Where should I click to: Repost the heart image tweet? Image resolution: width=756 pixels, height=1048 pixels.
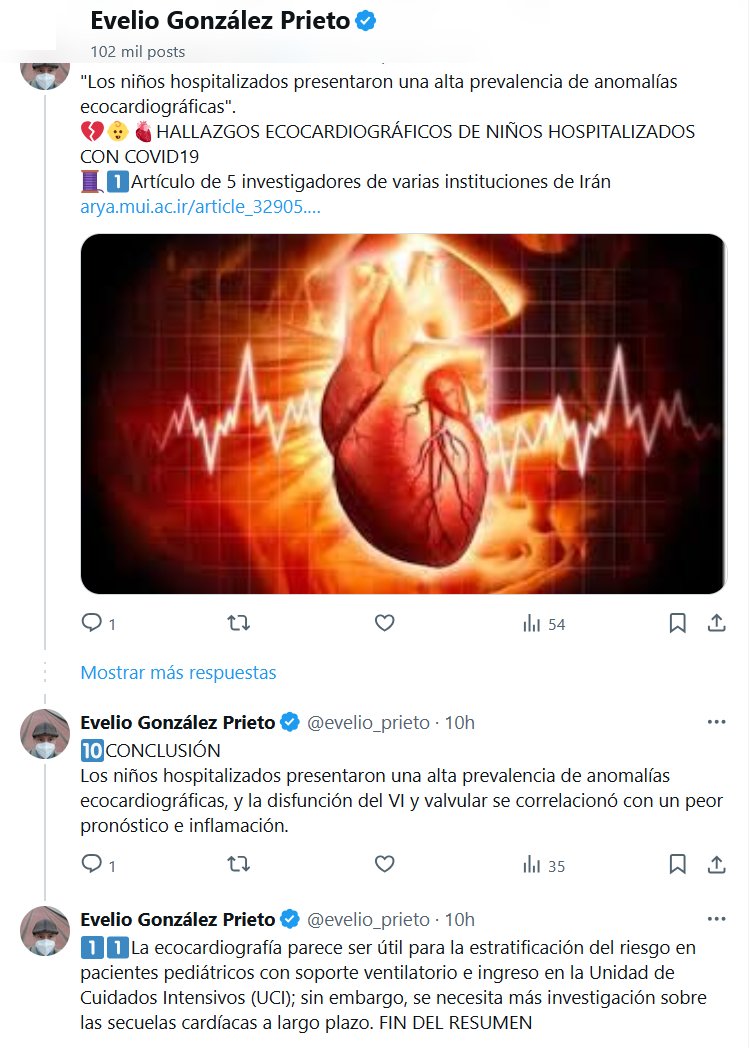pos(238,623)
